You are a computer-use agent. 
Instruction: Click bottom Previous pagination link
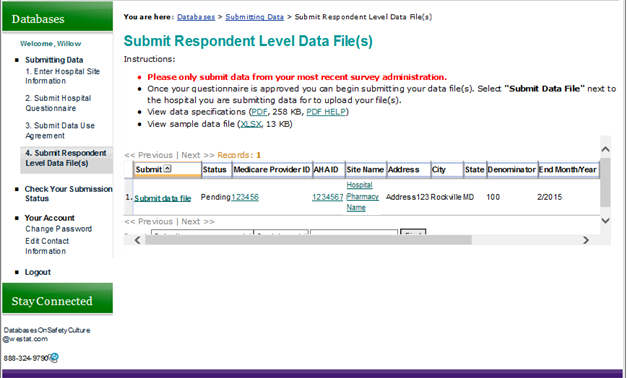149,221
